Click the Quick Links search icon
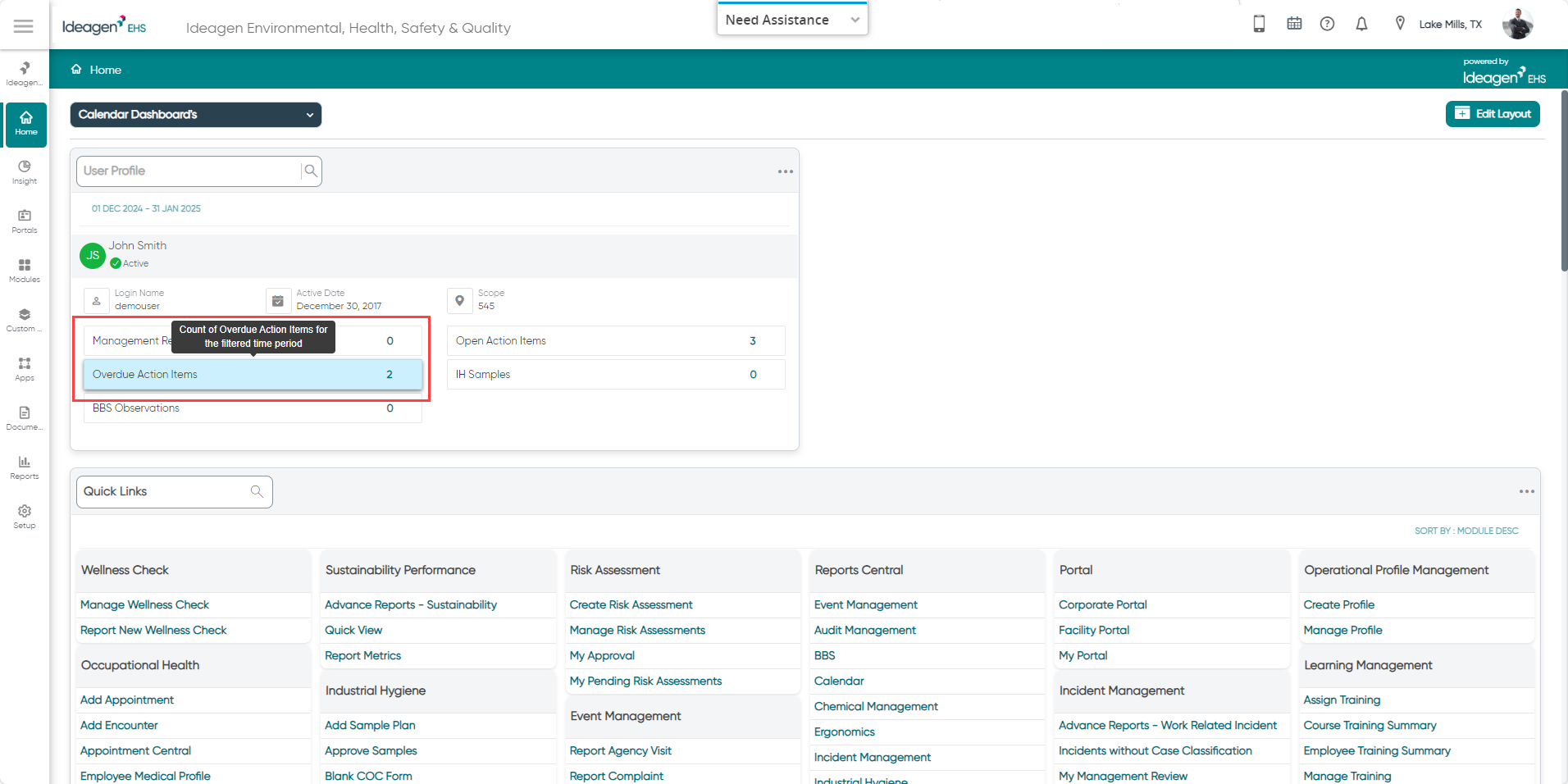 (x=257, y=491)
